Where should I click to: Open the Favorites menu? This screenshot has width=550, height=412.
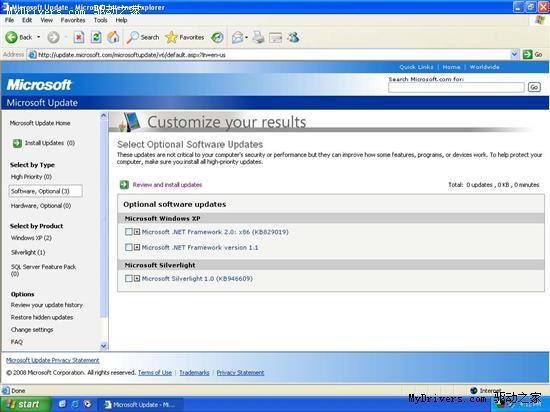(73, 20)
